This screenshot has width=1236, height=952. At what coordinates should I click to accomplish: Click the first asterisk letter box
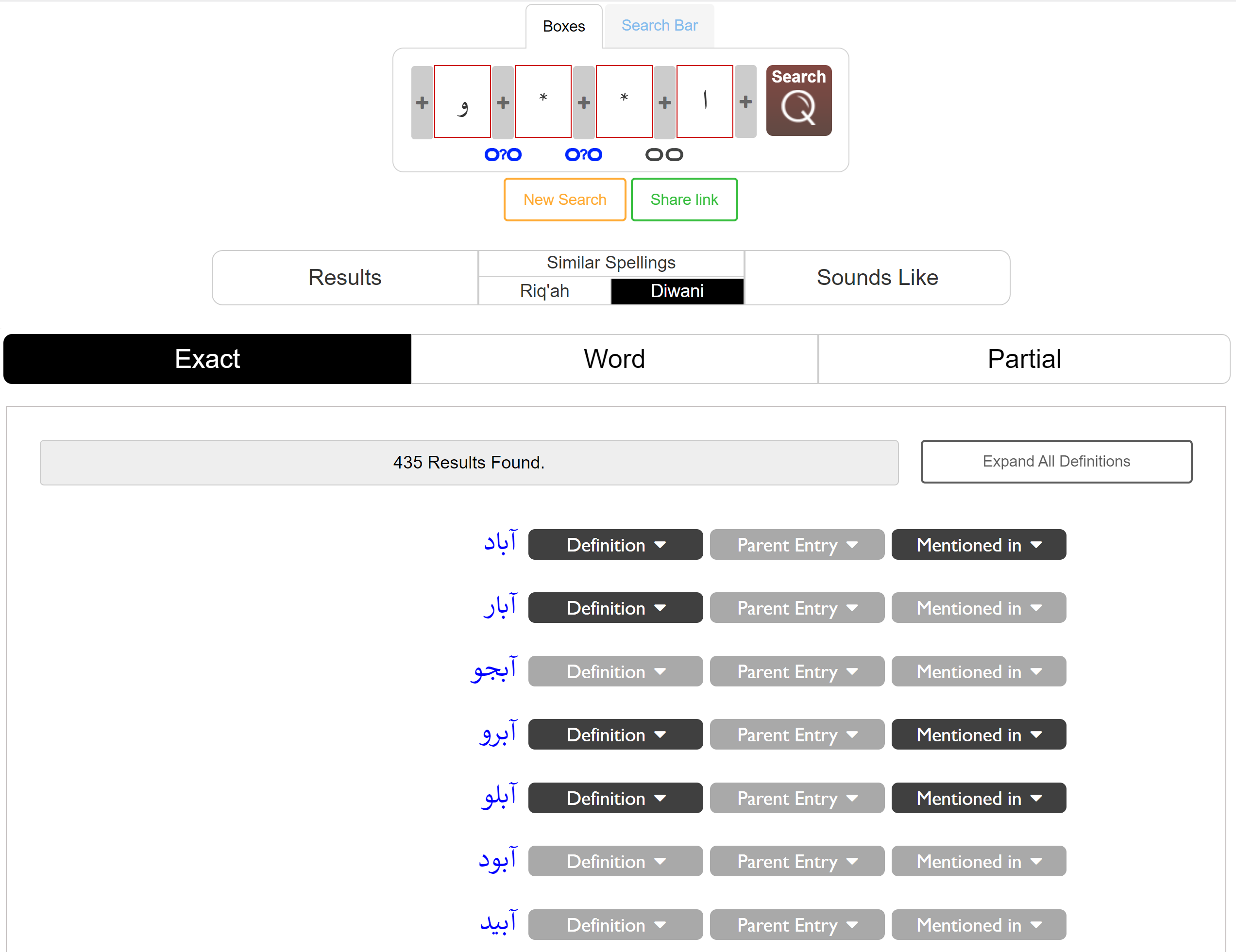pos(543,101)
